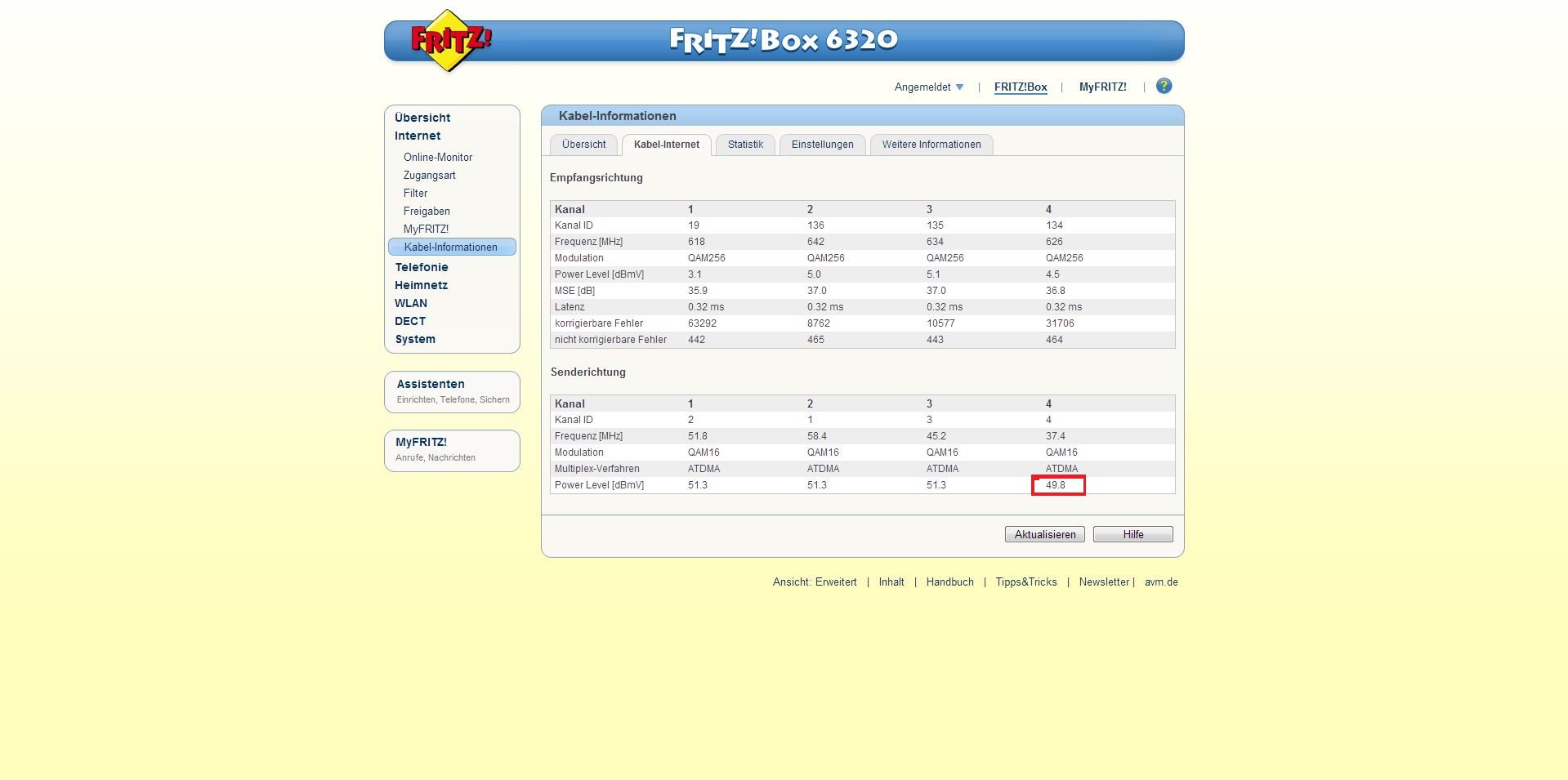
Task: Open the help question mark icon
Action: (x=1164, y=86)
